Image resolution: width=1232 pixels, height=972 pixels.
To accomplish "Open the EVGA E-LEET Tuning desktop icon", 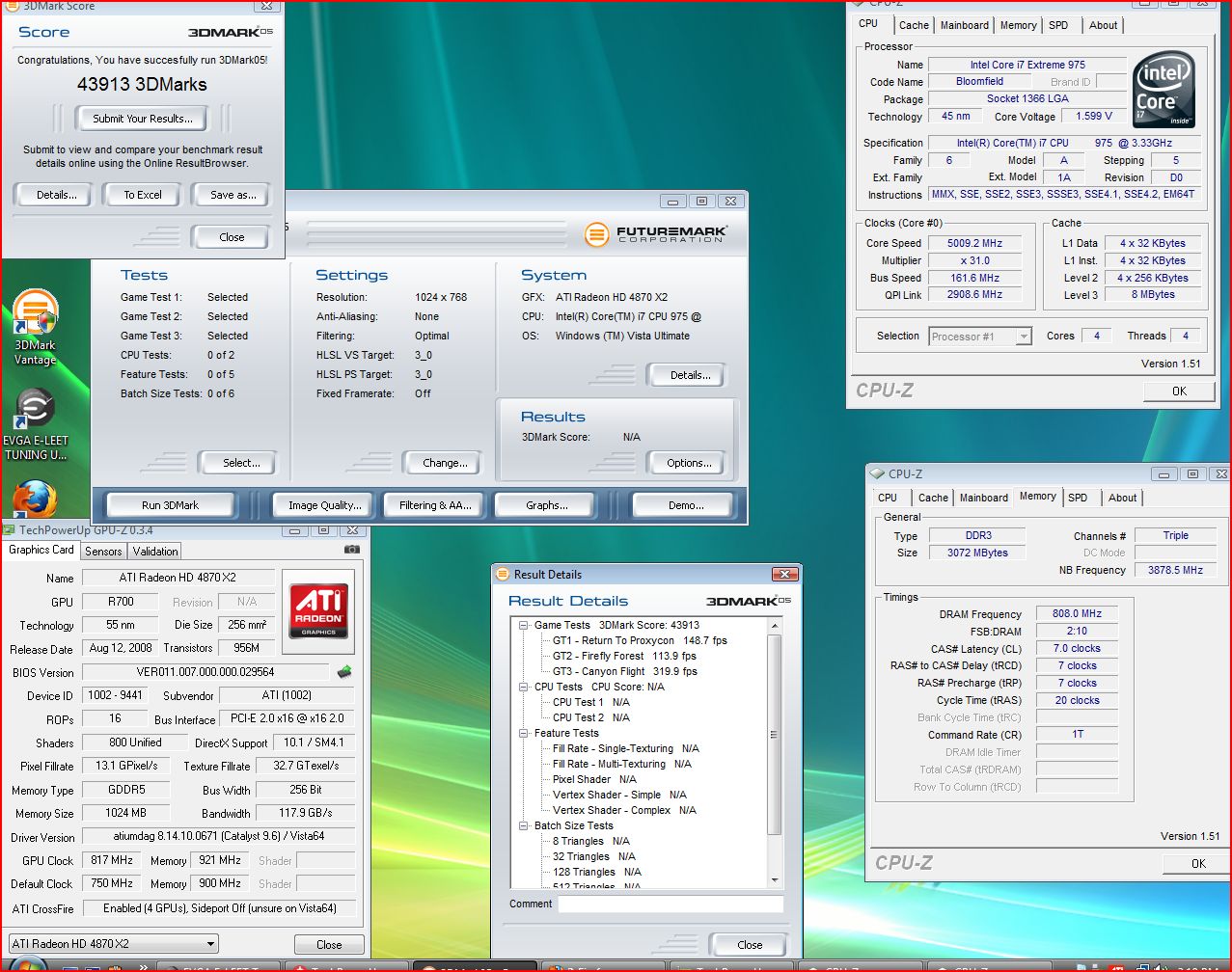I will click(35, 425).
